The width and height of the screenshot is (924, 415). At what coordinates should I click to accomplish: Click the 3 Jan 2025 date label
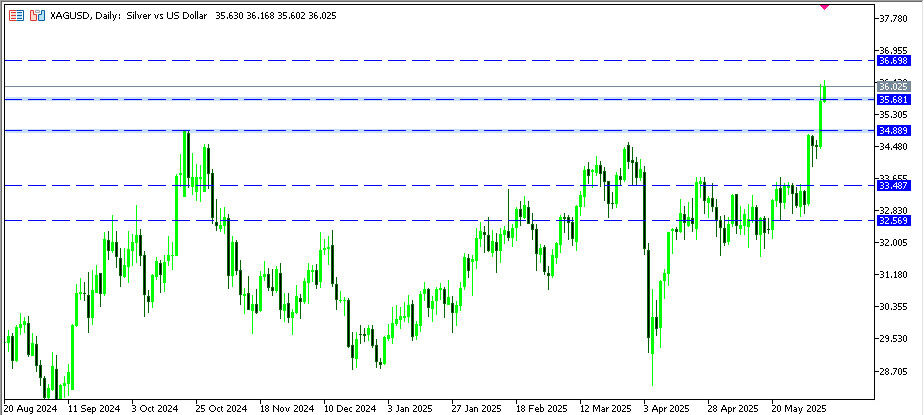410,408
